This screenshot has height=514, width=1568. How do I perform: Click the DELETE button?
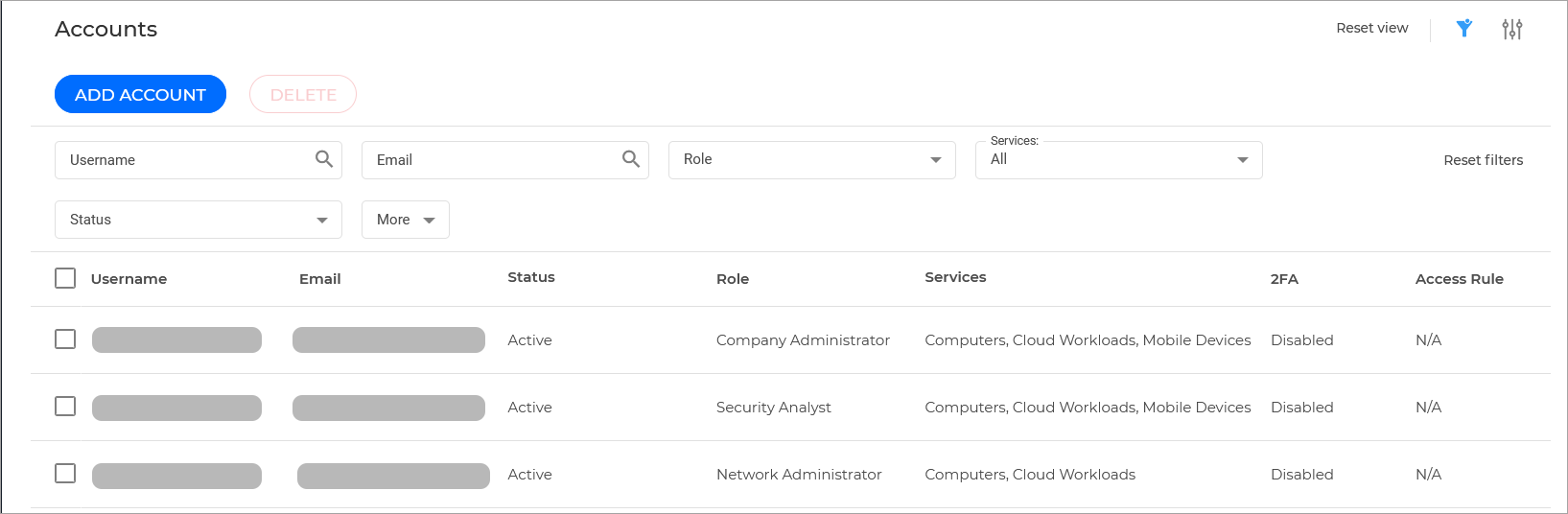click(x=303, y=95)
